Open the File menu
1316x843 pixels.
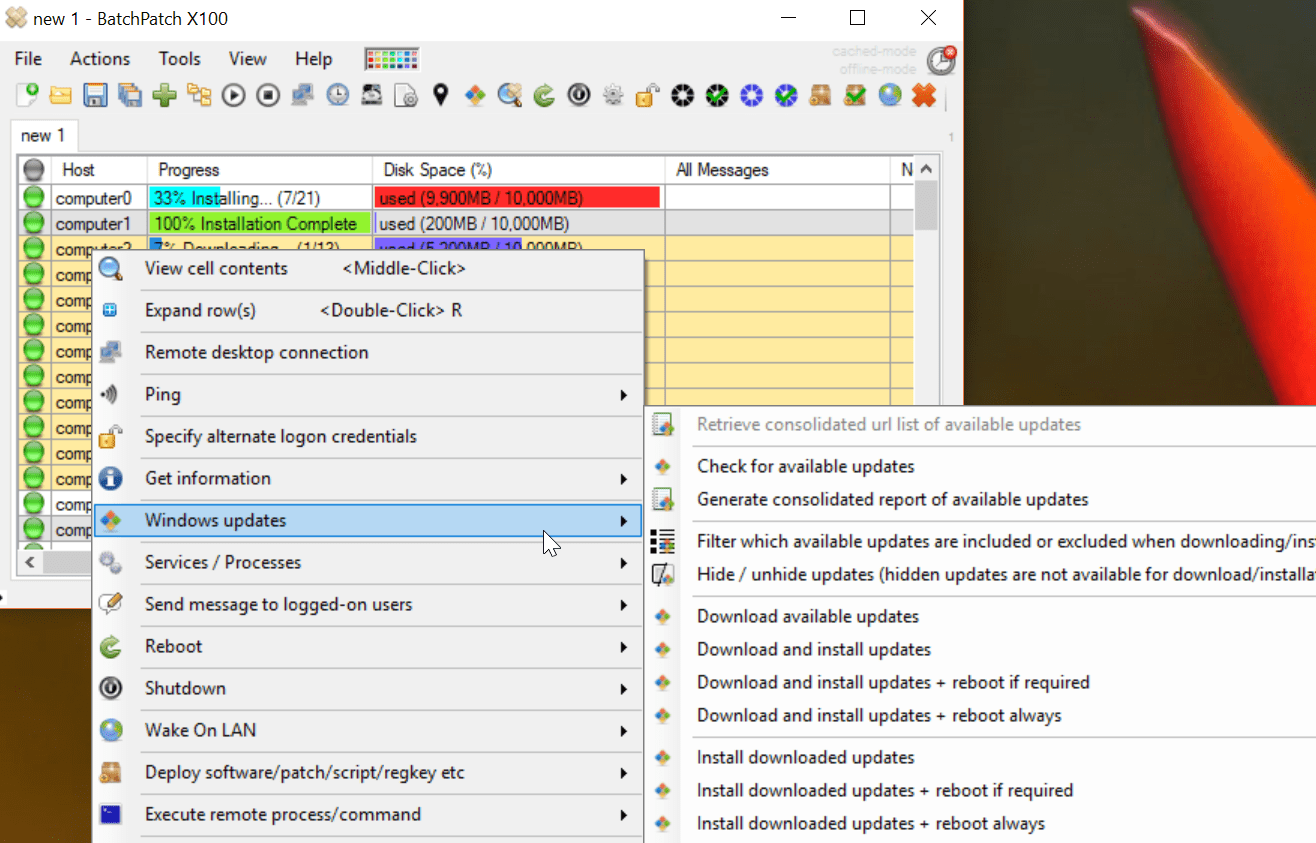tap(28, 59)
